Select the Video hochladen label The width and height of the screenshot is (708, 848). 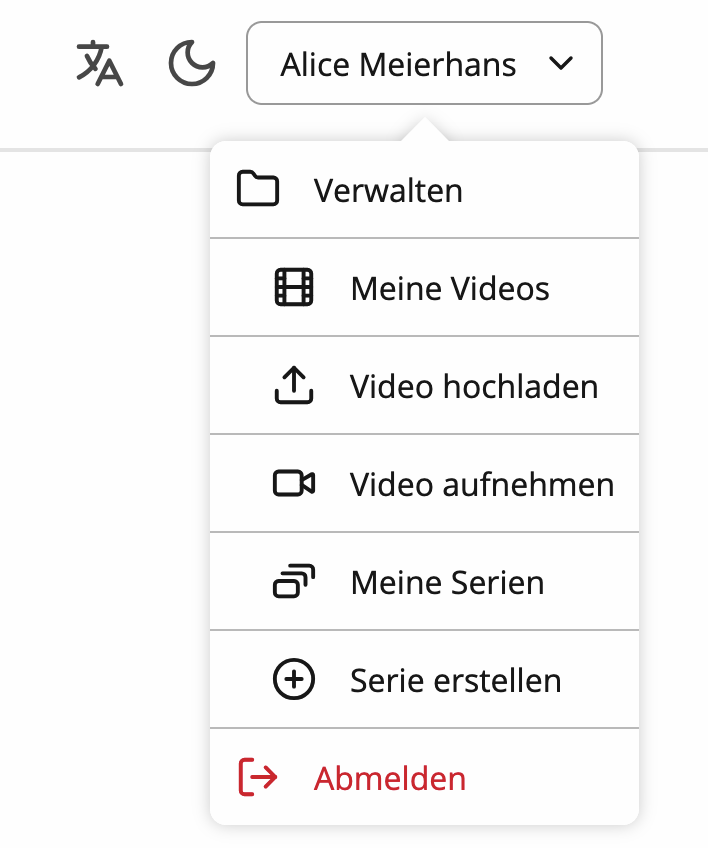coord(474,387)
